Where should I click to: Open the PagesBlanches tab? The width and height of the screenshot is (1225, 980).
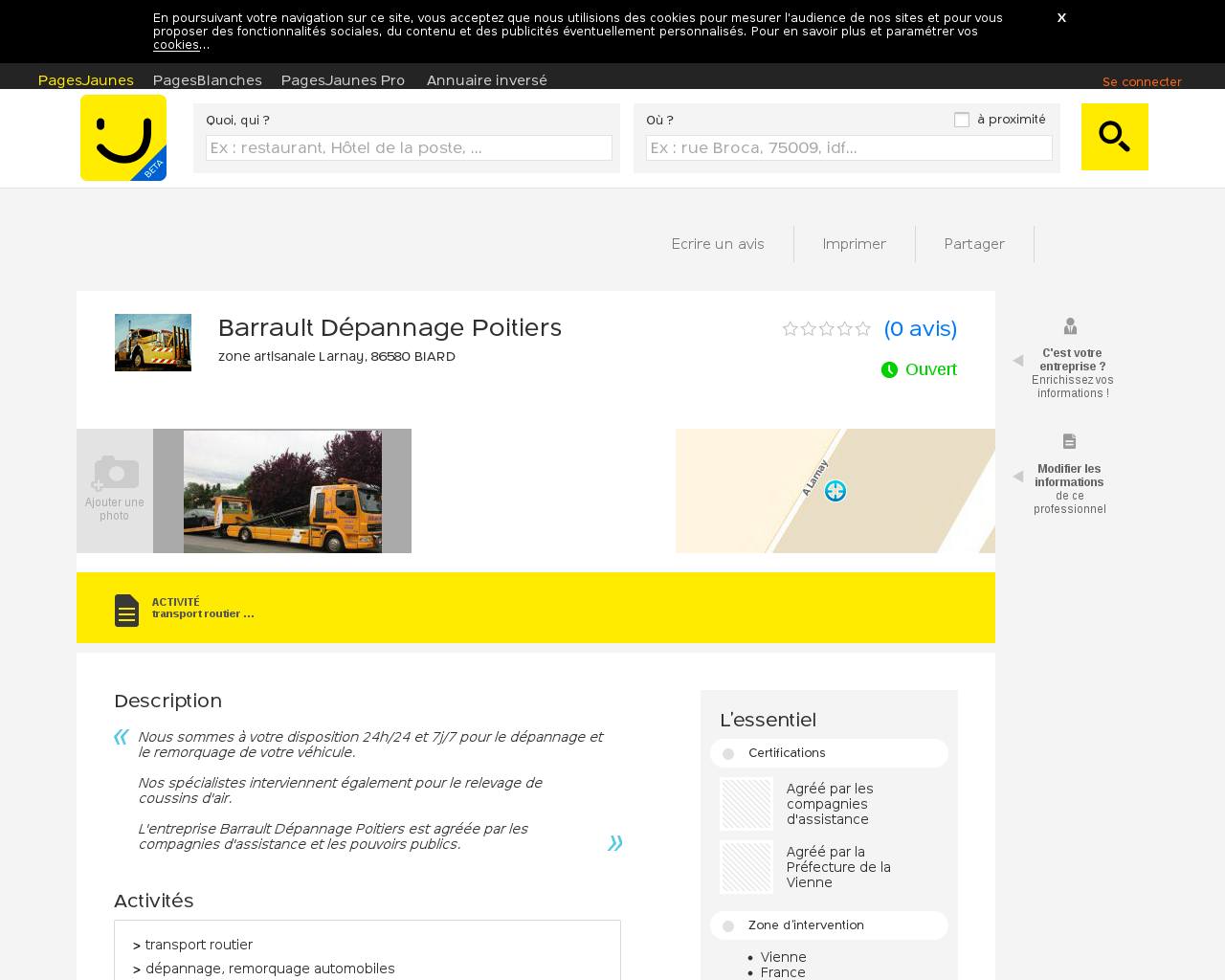pyautogui.click(x=208, y=80)
